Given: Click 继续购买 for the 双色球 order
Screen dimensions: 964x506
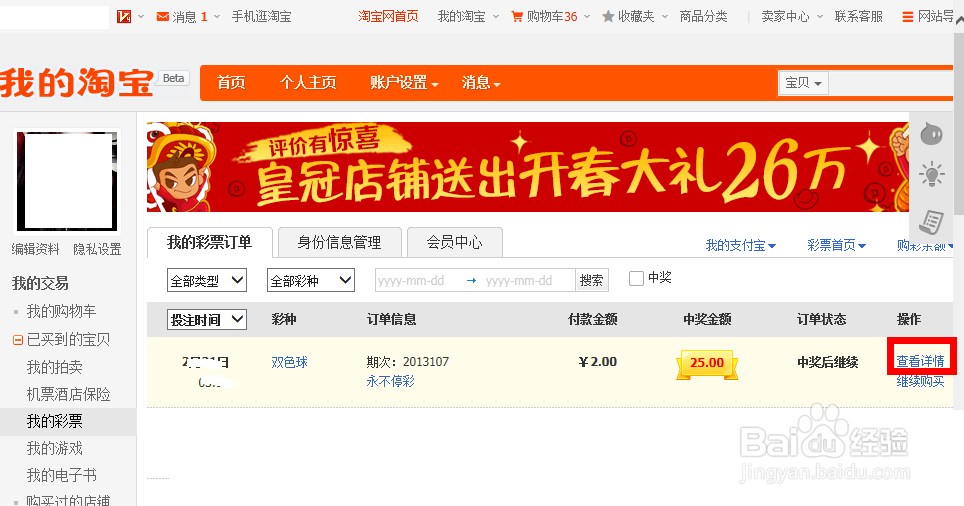Looking at the screenshot, I should (x=920, y=381).
